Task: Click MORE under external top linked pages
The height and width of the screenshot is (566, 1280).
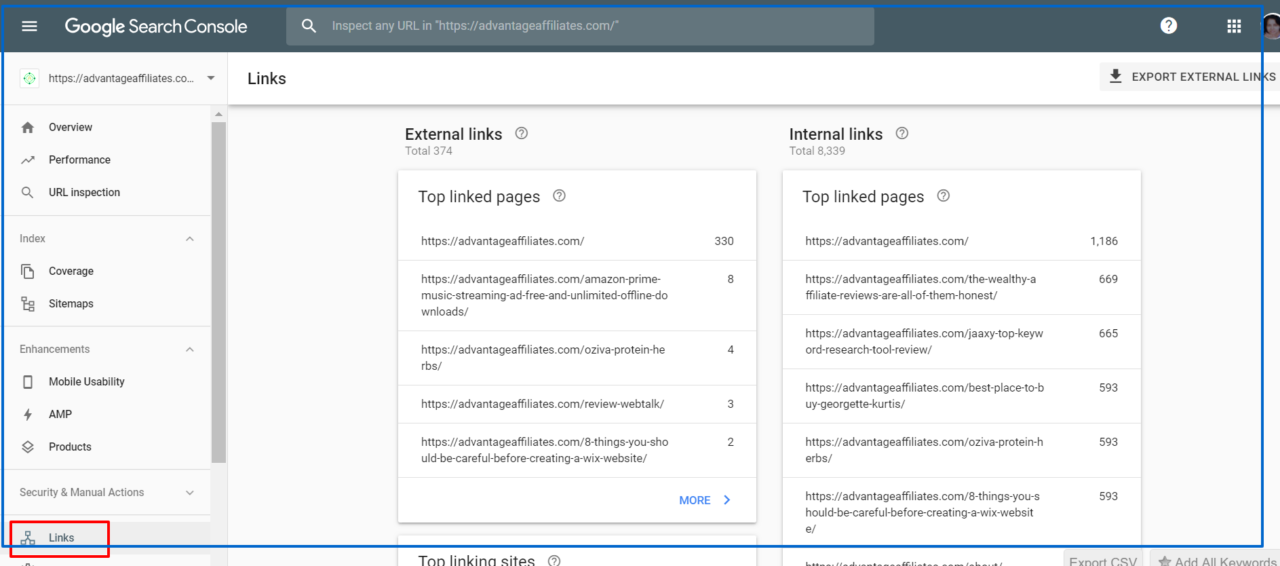Action: [706, 500]
